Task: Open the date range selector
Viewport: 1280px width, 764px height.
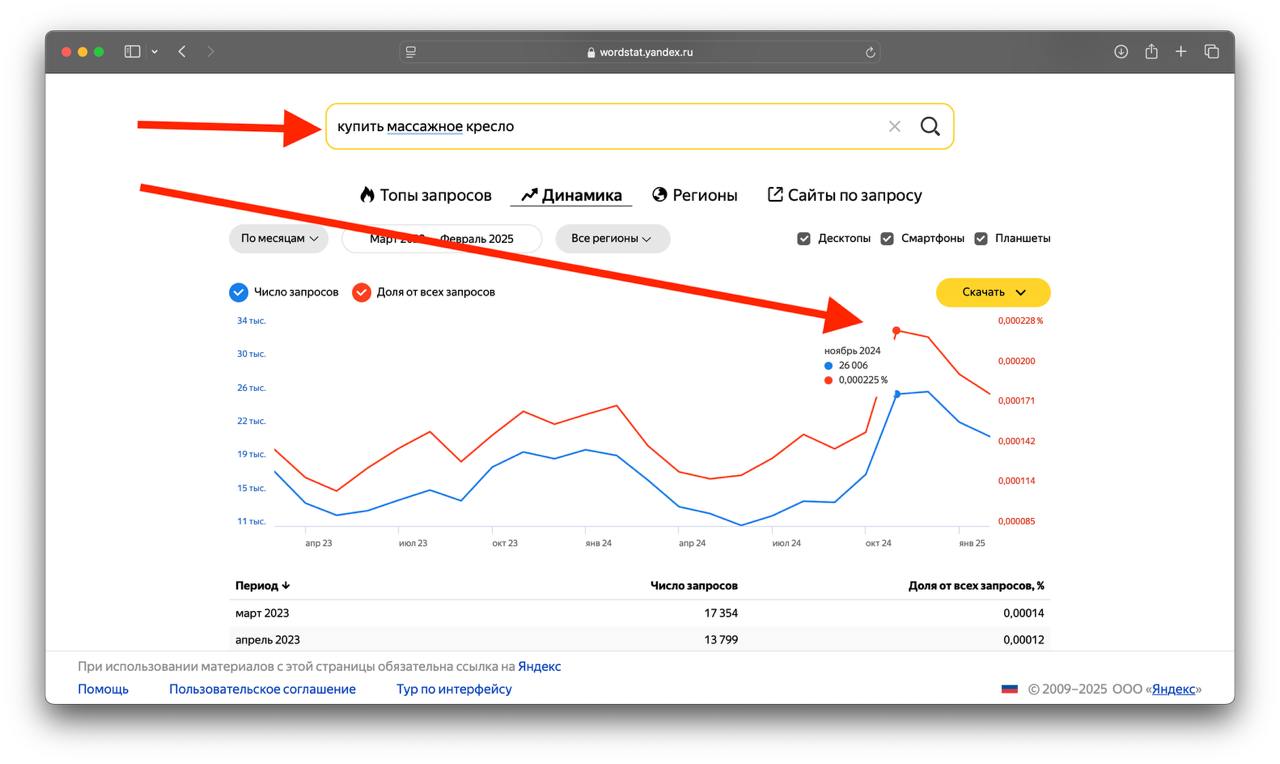Action: (x=442, y=239)
